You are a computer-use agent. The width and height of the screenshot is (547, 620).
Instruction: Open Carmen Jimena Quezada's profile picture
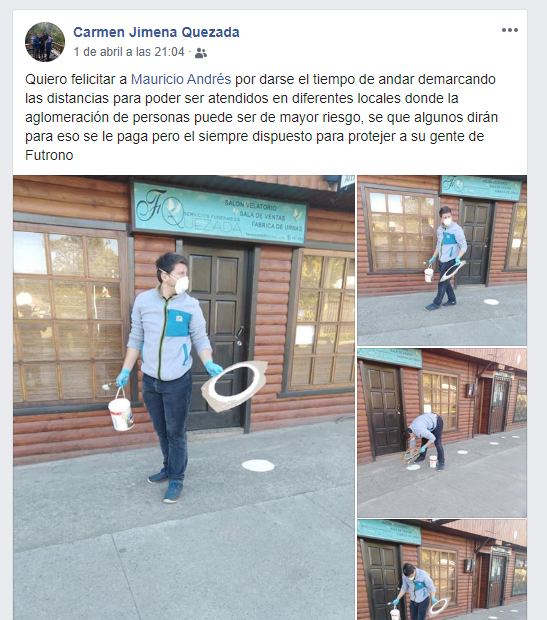click(x=45, y=42)
